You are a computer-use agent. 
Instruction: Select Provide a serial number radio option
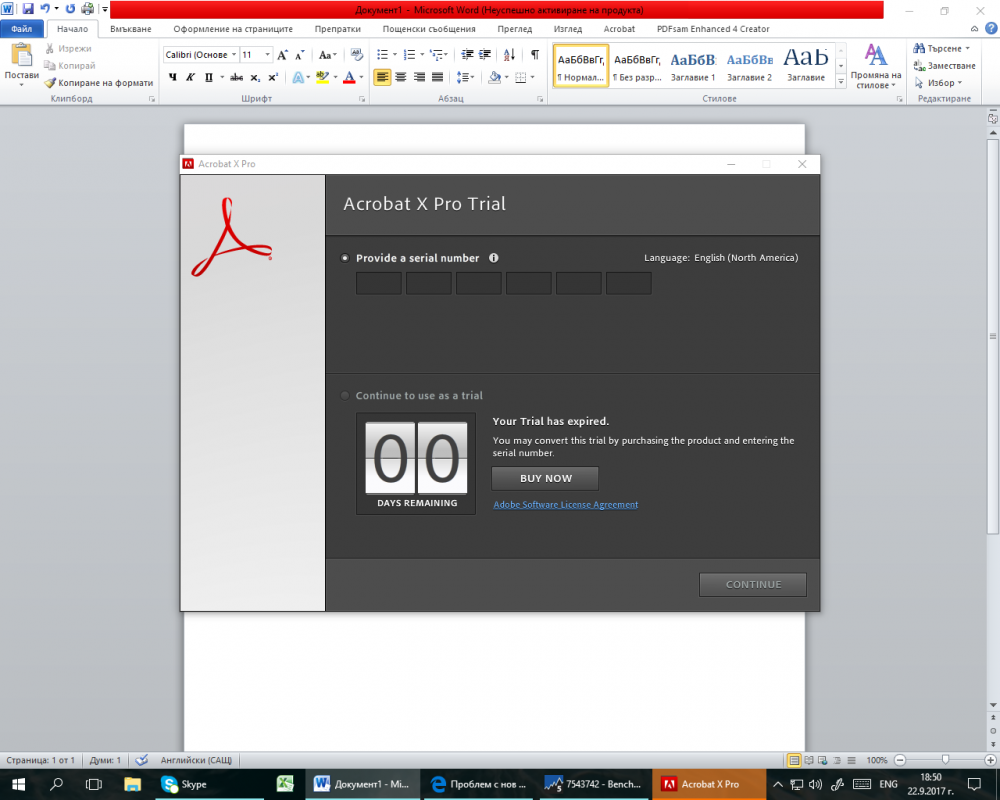click(345, 258)
